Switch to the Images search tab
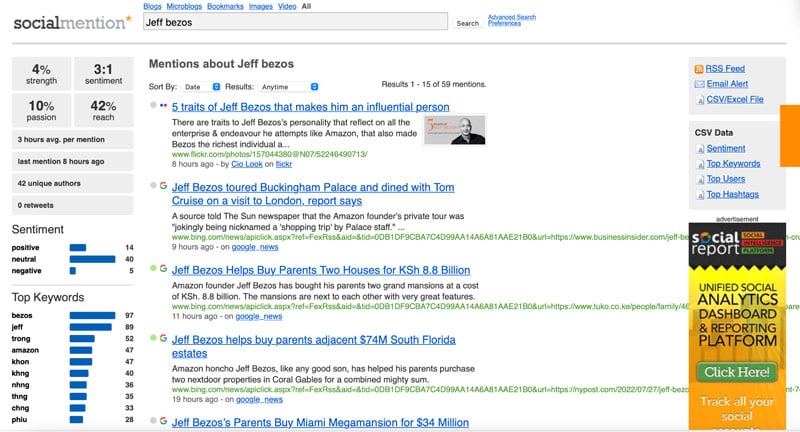This screenshot has width=800, height=432. pyautogui.click(x=261, y=6)
